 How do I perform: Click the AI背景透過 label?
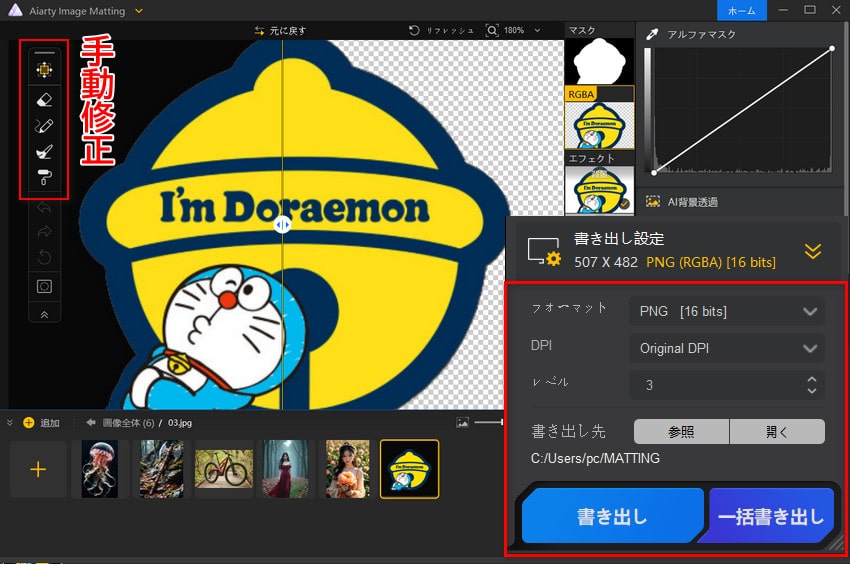point(692,202)
